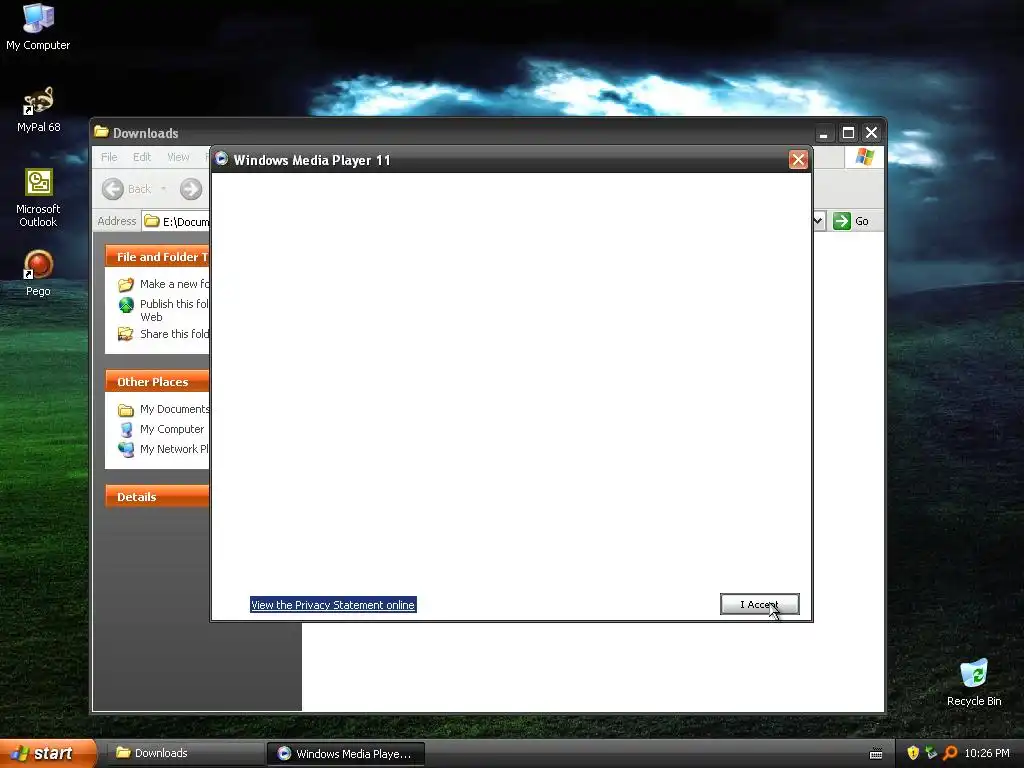The height and width of the screenshot is (768, 1024).
Task: Open the Recycle Bin
Action: [974, 682]
